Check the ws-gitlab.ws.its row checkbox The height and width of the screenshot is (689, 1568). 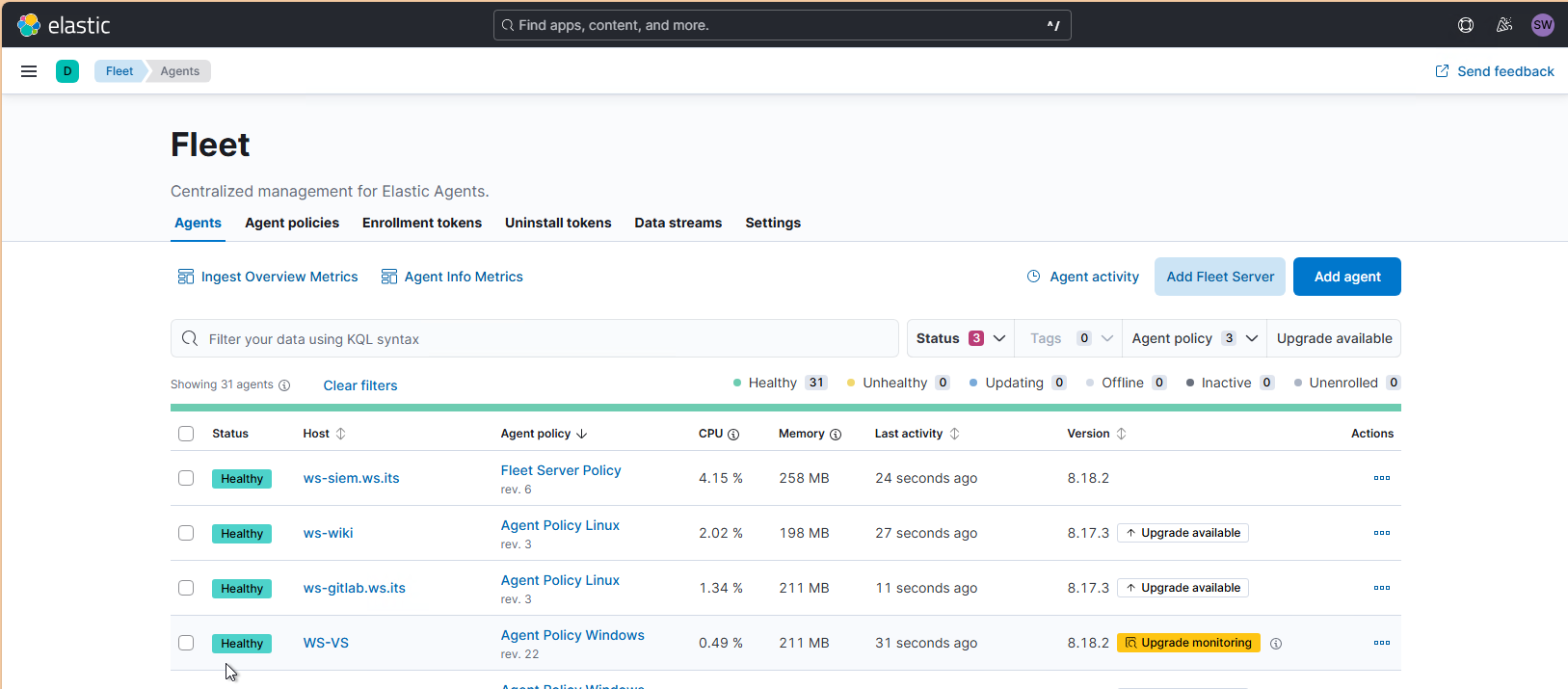tap(186, 588)
